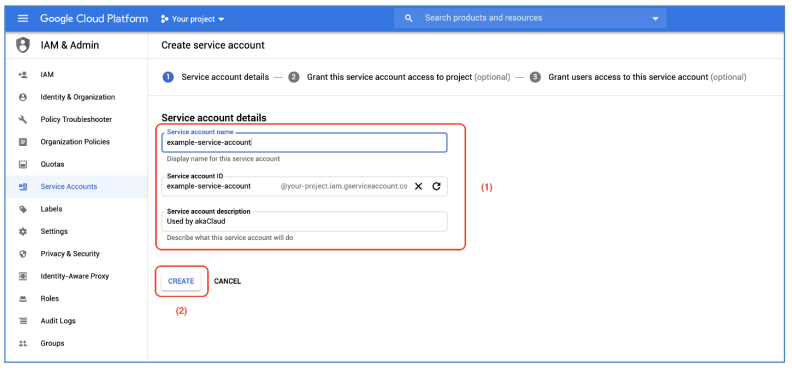Image resolution: width=792 pixels, height=372 pixels.
Task: Click the project selector hexagon icon
Action: point(164,19)
